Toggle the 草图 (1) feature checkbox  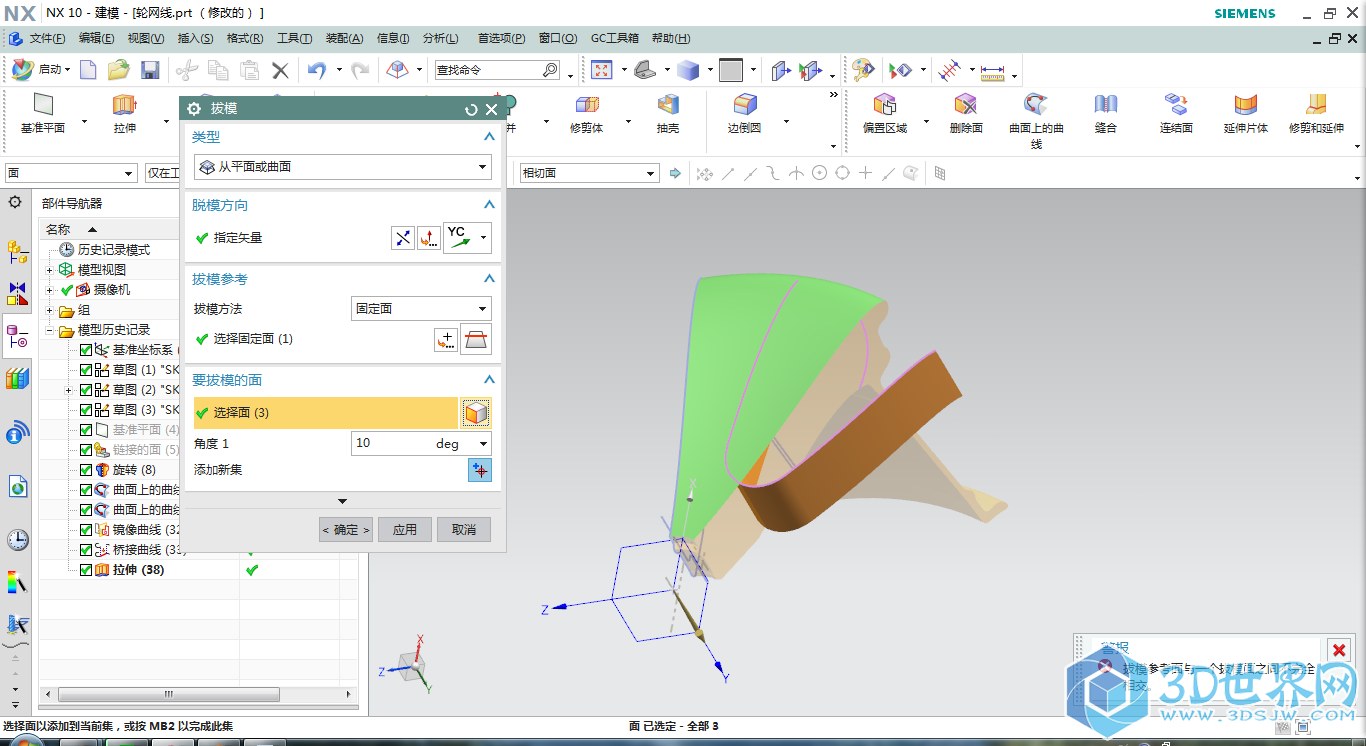tap(86, 370)
